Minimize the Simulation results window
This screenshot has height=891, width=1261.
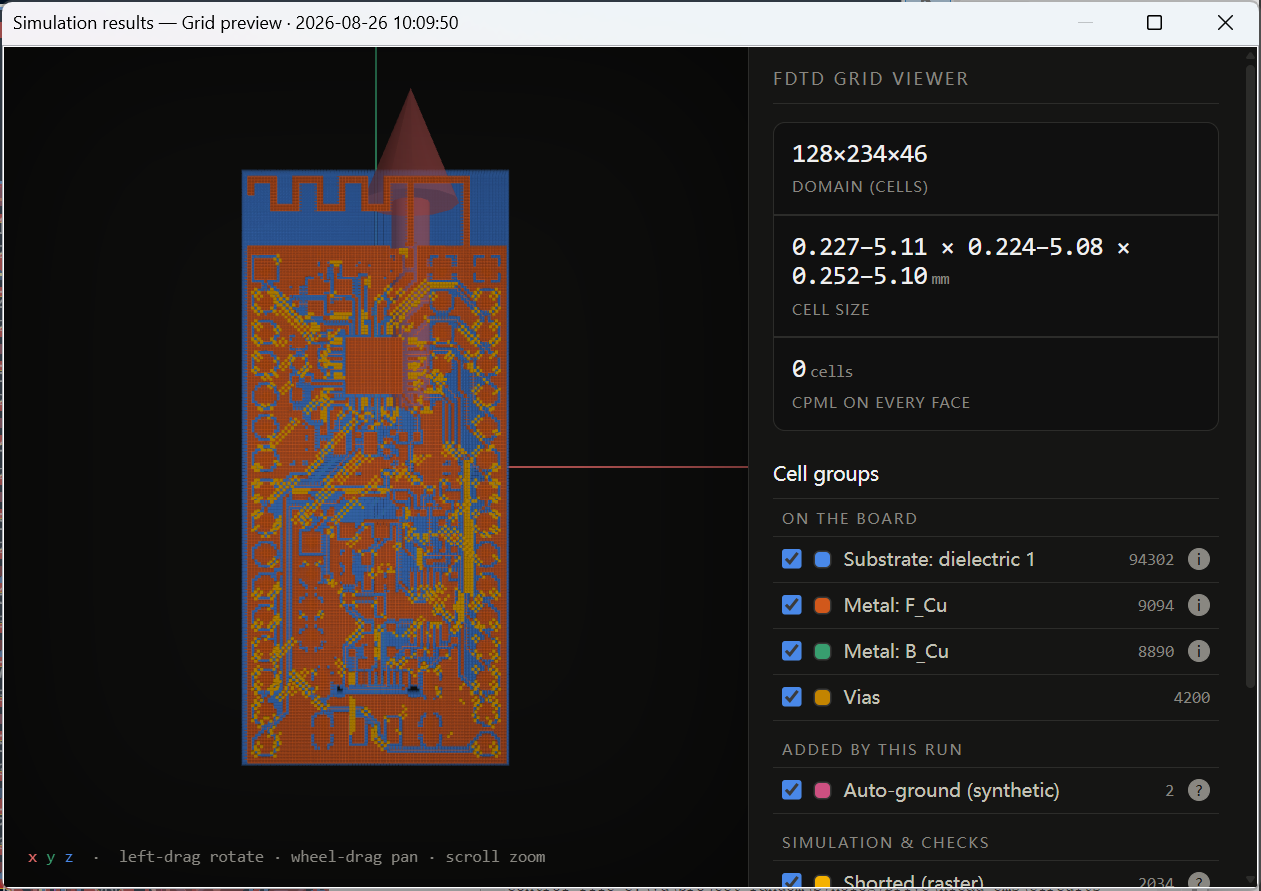point(1085,23)
